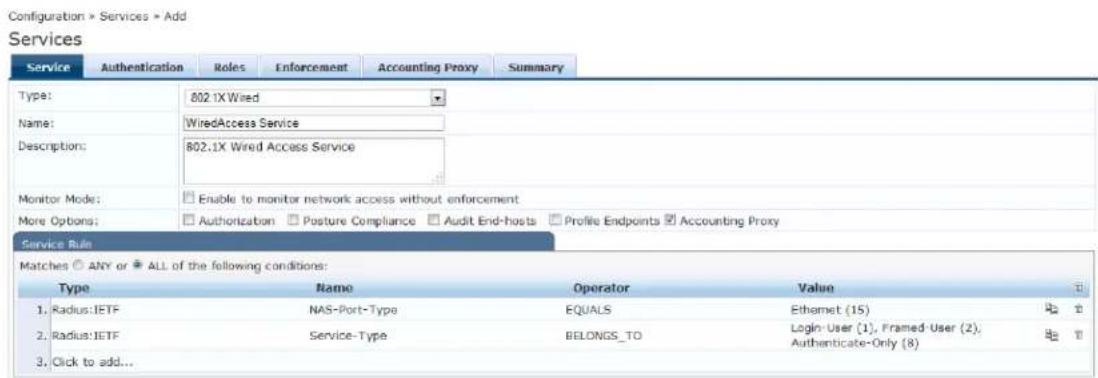Delete the Service-Type rule row
1098x378 pixels.
pyautogui.click(x=1078, y=335)
